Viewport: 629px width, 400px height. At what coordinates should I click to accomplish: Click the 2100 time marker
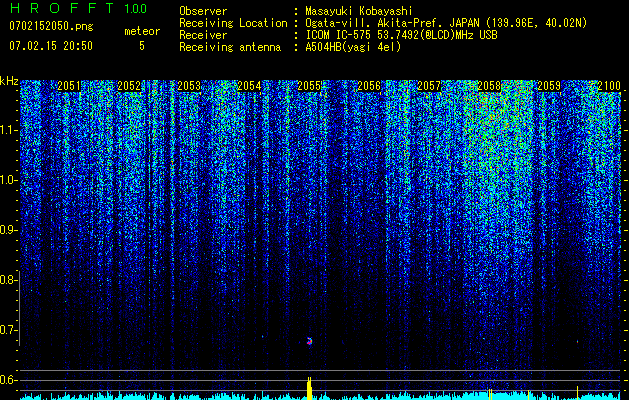pyautogui.click(x=609, y=86)
